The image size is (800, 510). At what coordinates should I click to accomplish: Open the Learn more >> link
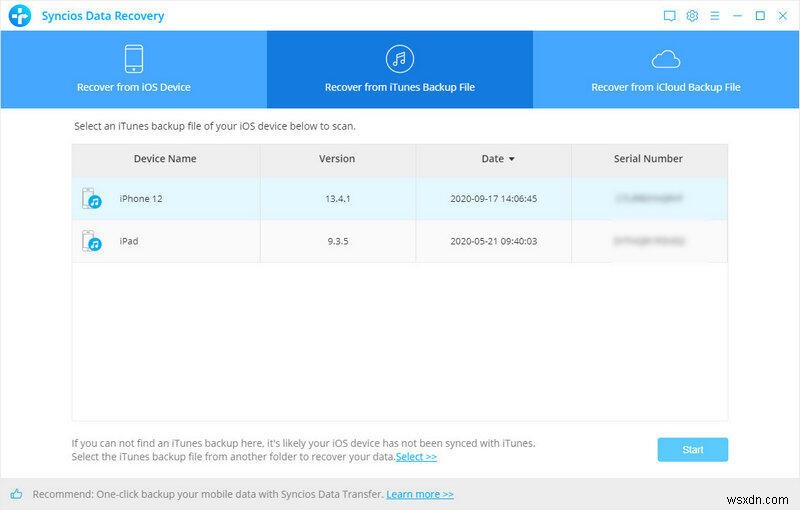click(420, 494)
